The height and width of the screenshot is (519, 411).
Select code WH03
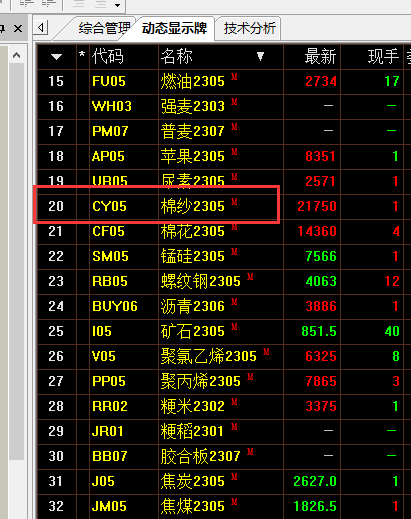(112, 106)
